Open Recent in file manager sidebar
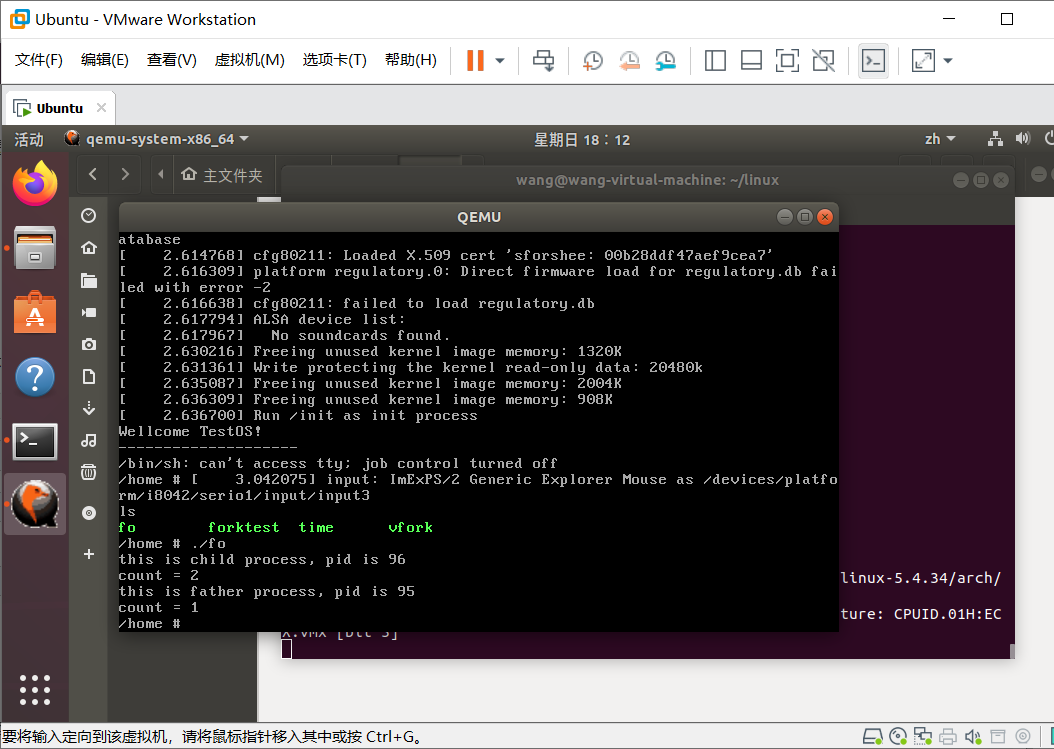This screenshot has height=749, width=1054. [x=88, y=215]
